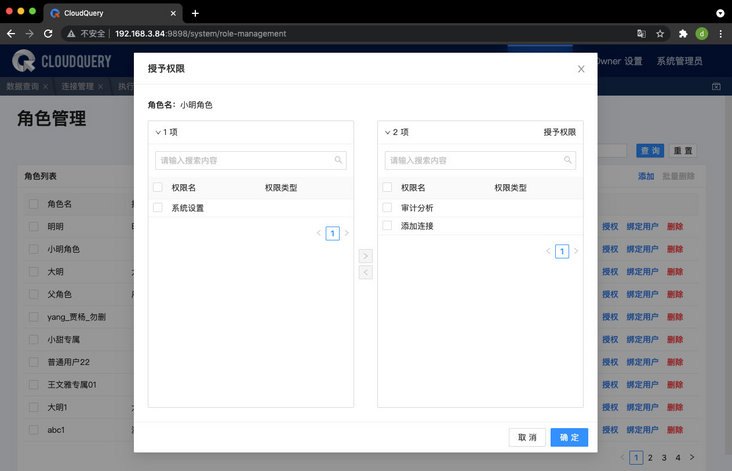The height and width of the screenshot is (471, 732).
Task: Close the CloudQuery browser tab
Action: click(173, 13)
